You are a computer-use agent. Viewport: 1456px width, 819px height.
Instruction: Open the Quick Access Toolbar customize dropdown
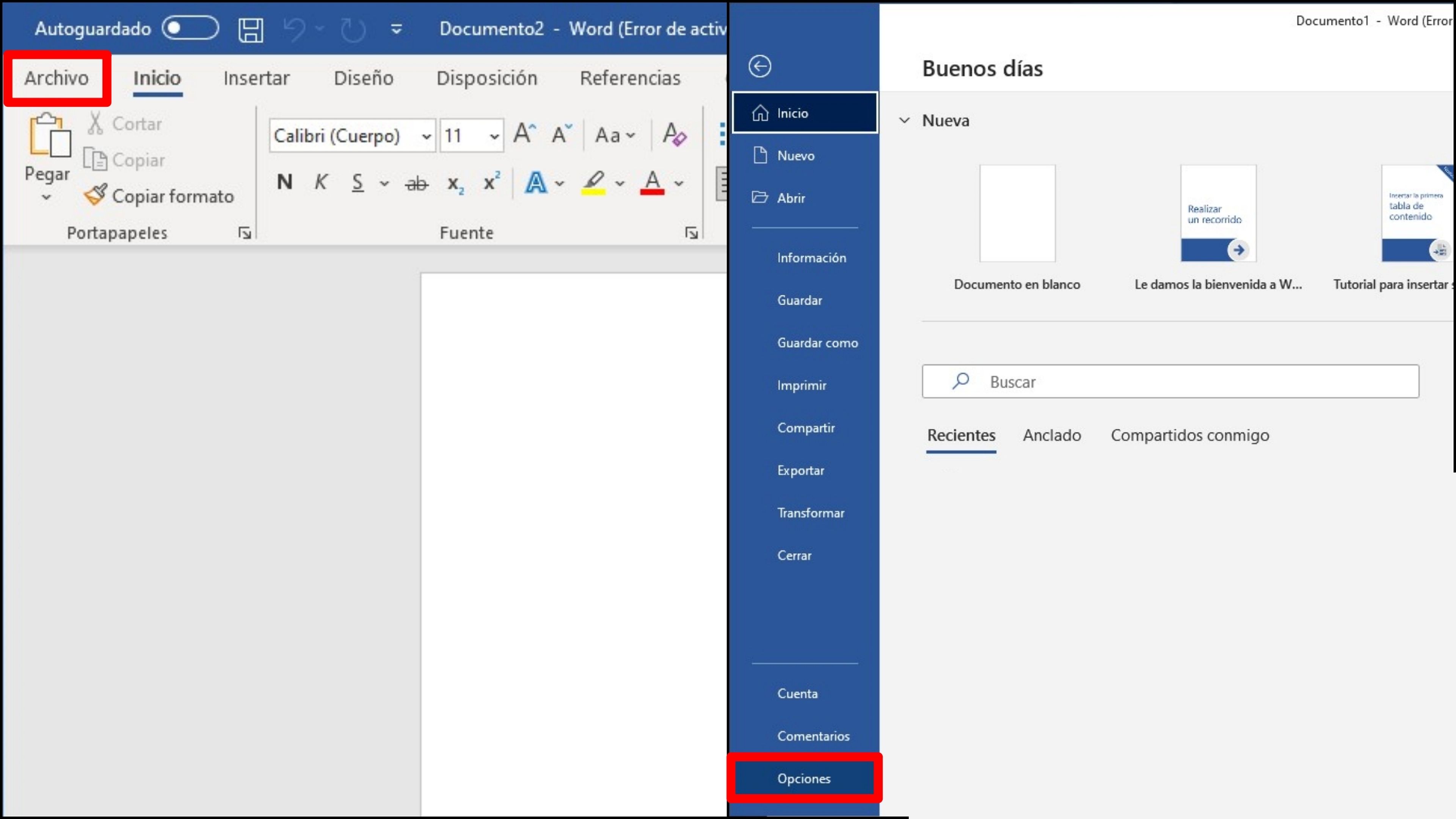397,29
